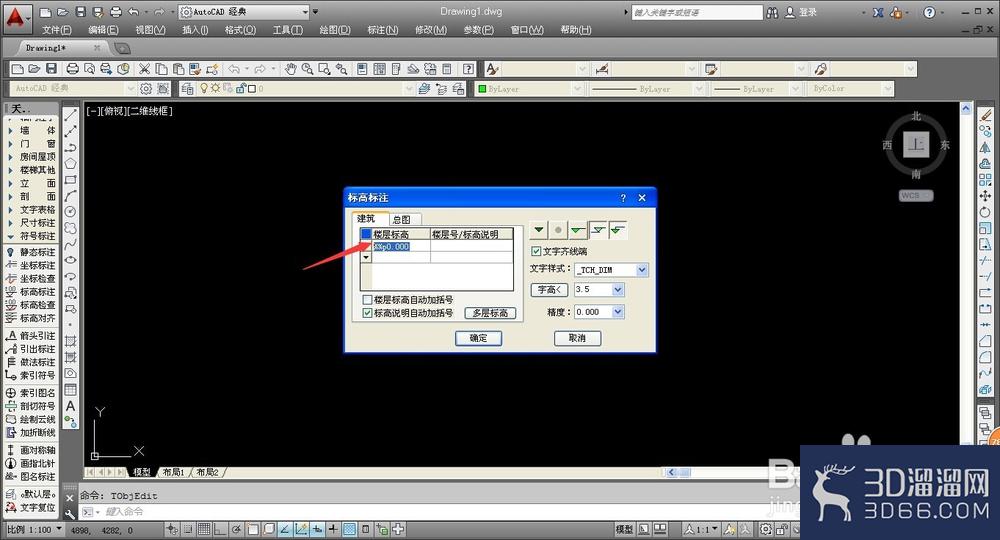The width and height of the screenshot is (1000, 540).
Task: Select the Line draw tool
Action: coord(71,115)
